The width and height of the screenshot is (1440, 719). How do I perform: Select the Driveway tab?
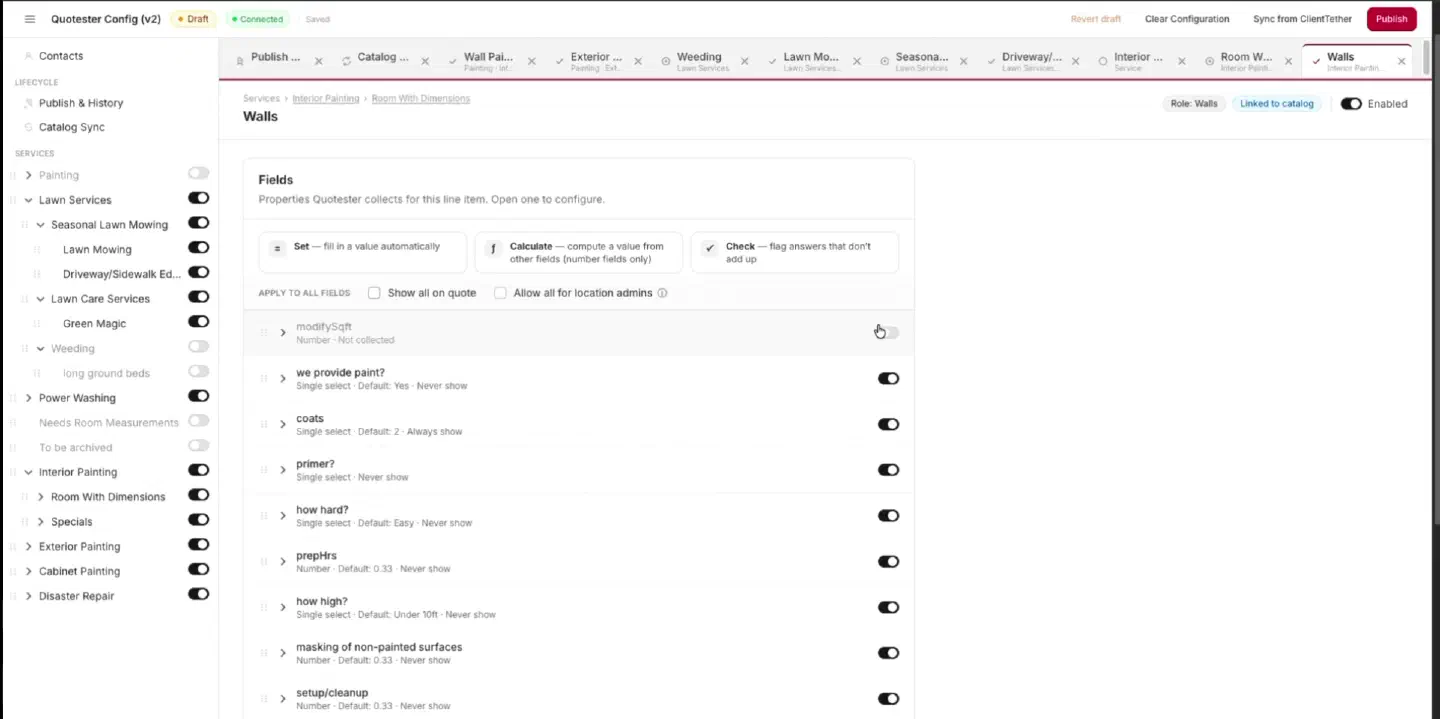1032,61
